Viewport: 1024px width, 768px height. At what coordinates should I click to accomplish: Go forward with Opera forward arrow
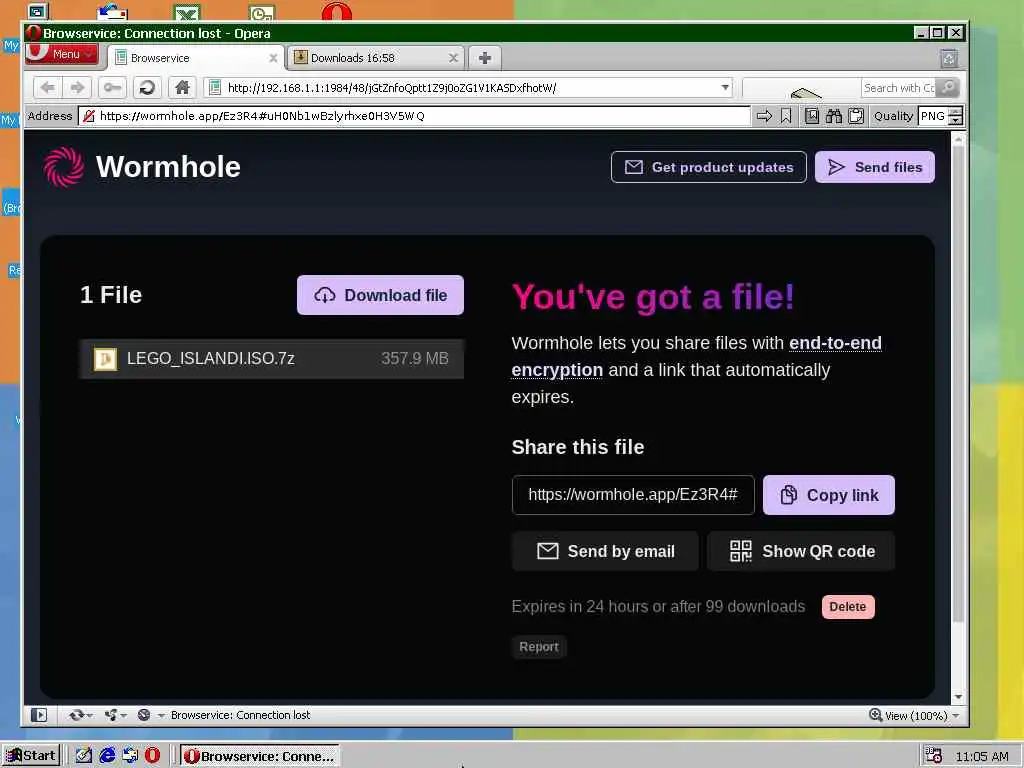click(x=77, y=88)
